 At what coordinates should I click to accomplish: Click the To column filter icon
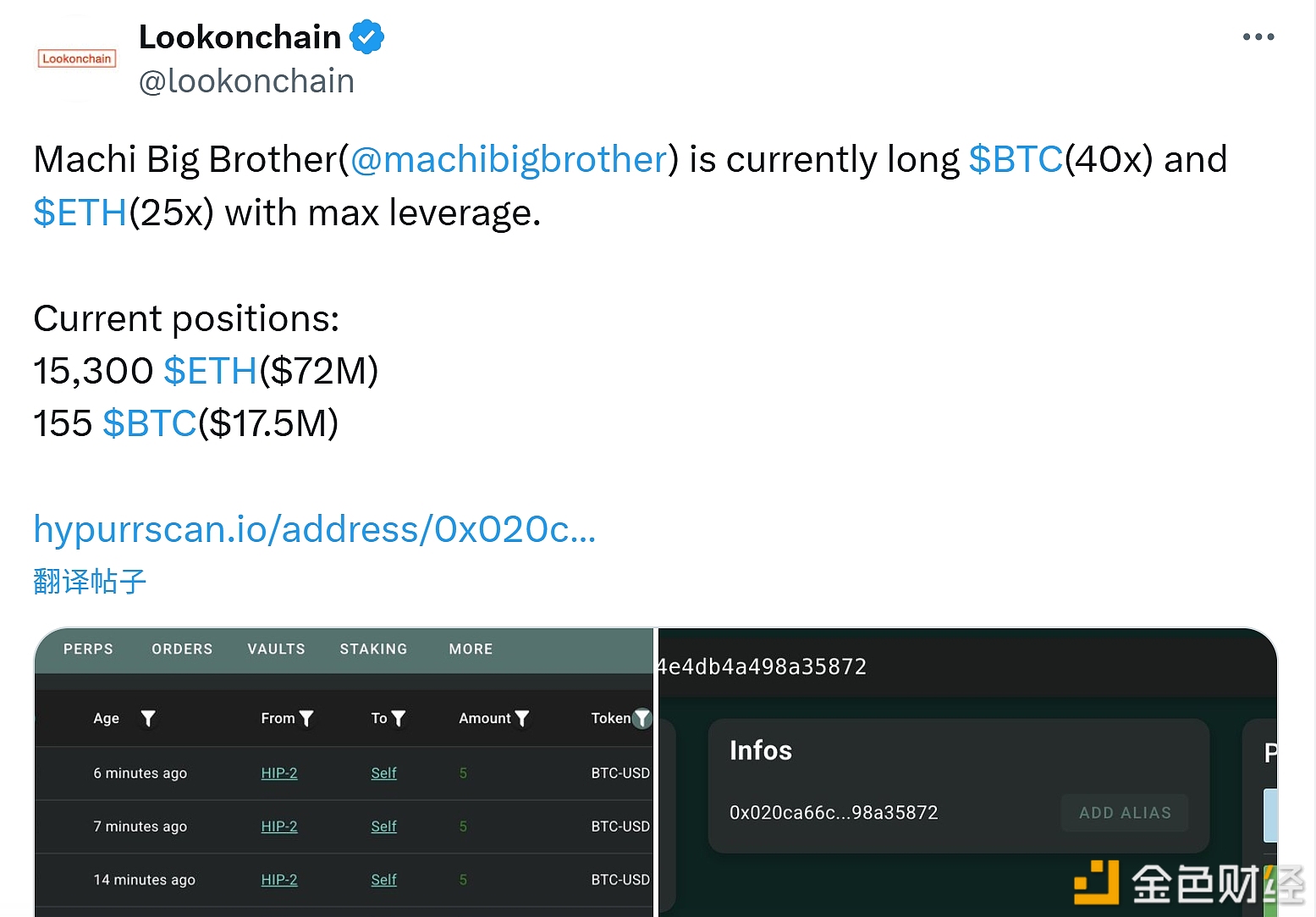point(399,718)
